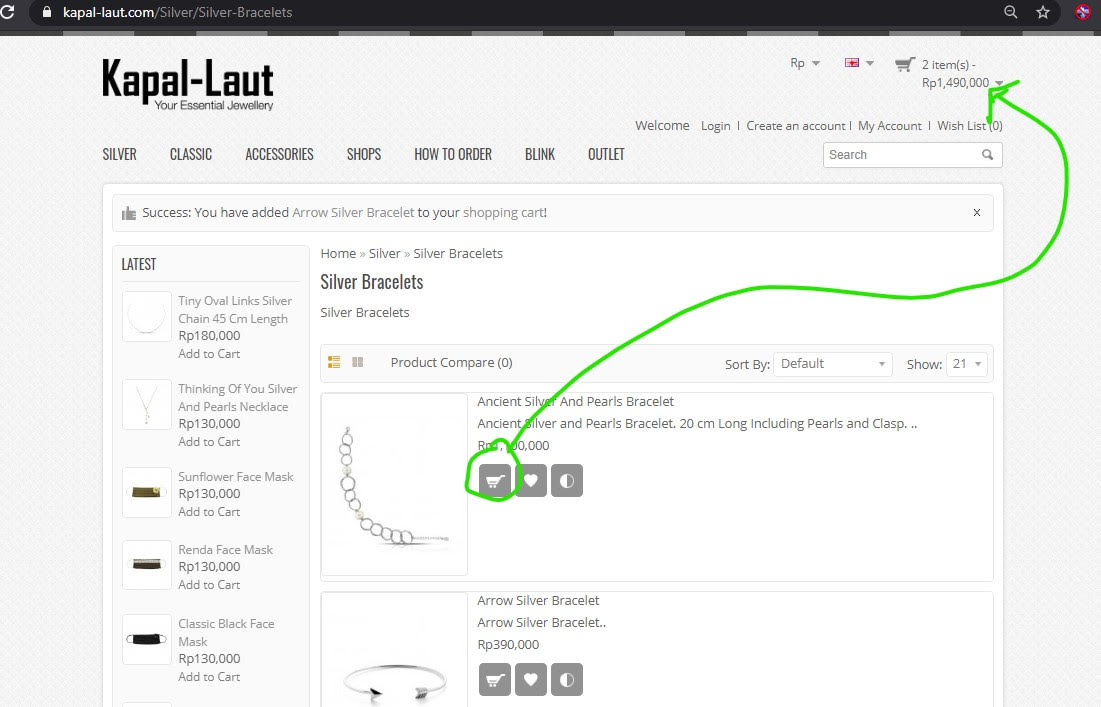Open Arrow Silver Bracelet link in success message

(x=353, y=213)
